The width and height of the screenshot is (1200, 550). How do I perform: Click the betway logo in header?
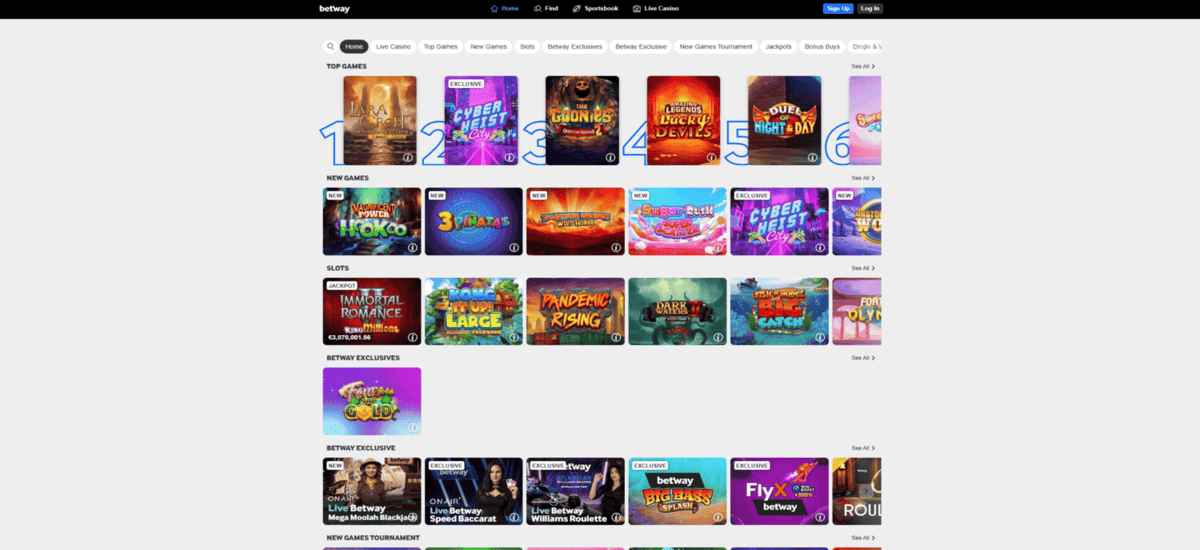tap(334, 8)
